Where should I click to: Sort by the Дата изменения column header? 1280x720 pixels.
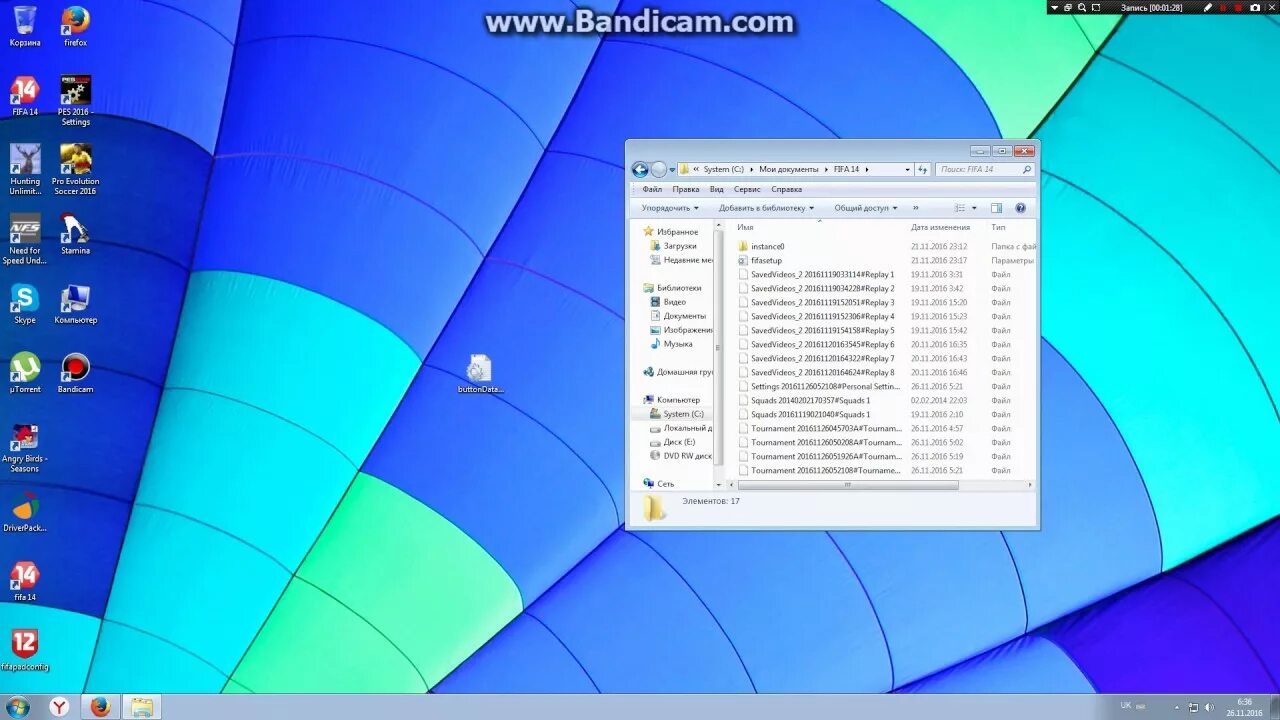tap(940, 227)
